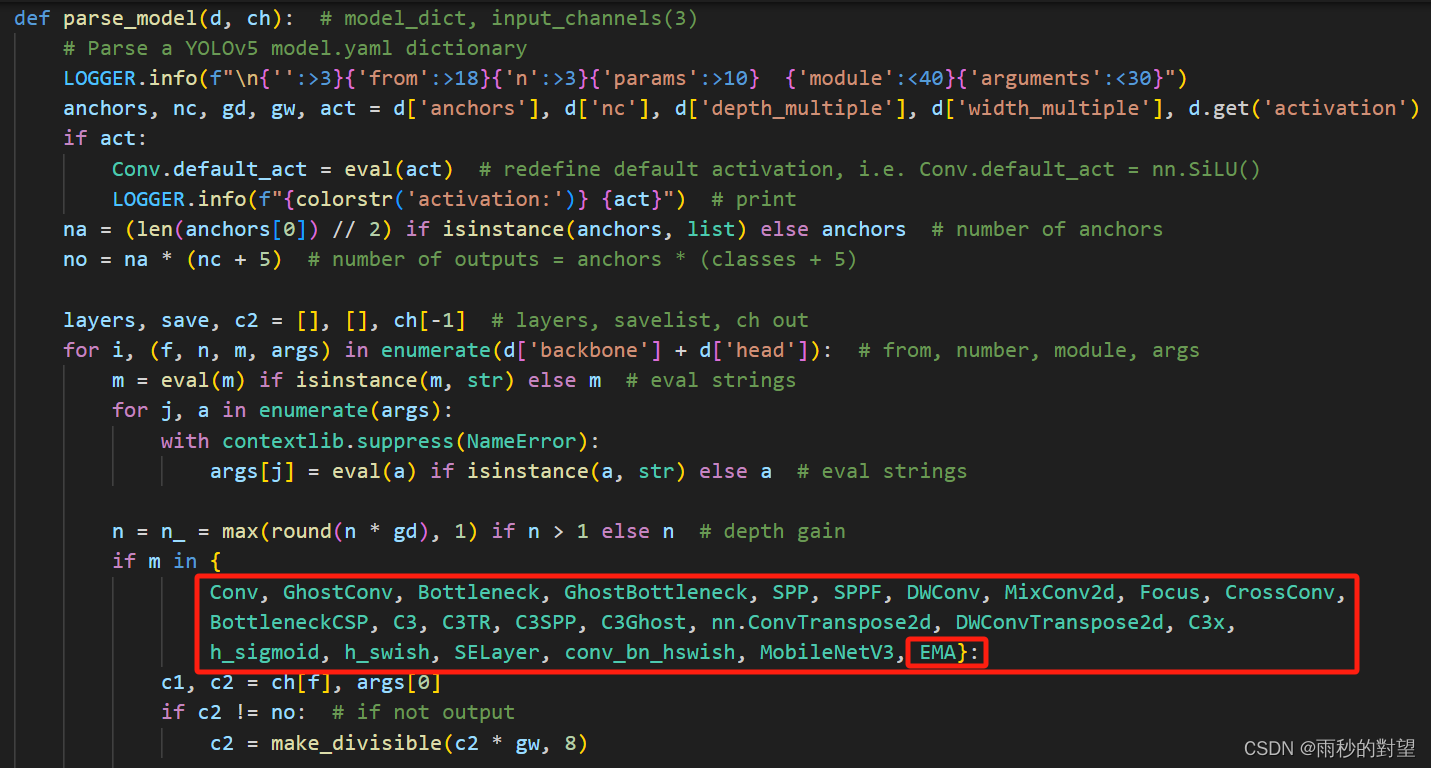The image size is (1431, 768).
Task: Click the make_divisible function call
Action: point(429,742)
